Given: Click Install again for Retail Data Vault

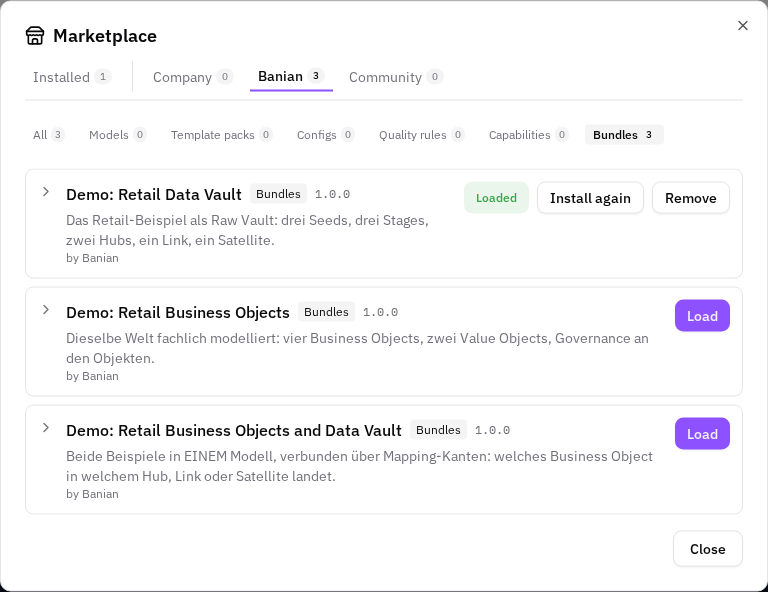Looking at the screenshot, I should click(590, 198).
